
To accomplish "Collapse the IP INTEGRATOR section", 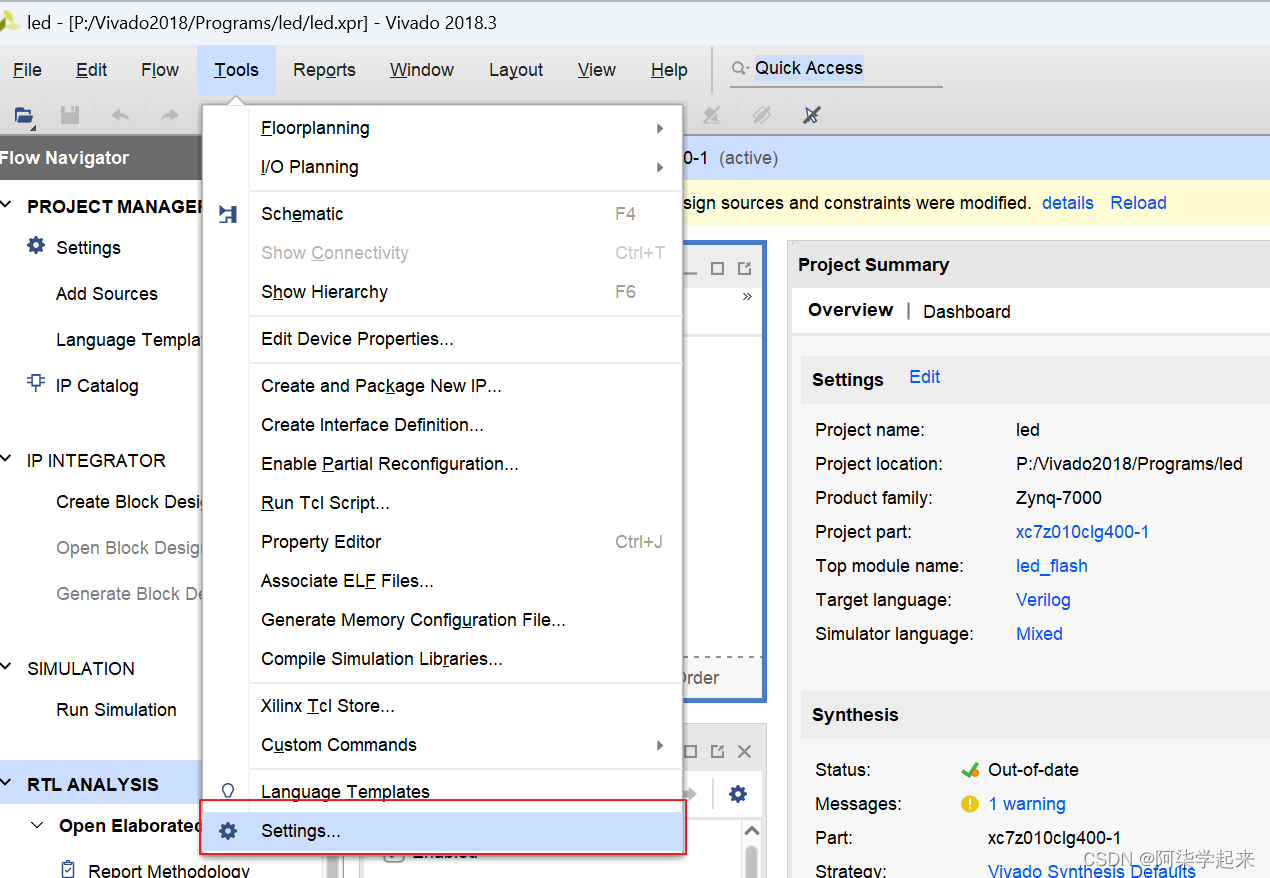I will point(7,460).
